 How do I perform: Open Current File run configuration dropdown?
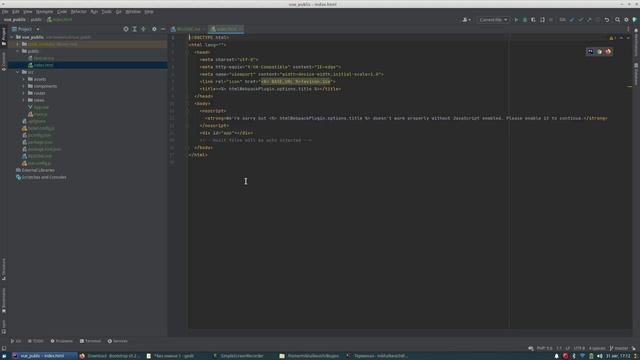tap(493, 20)
